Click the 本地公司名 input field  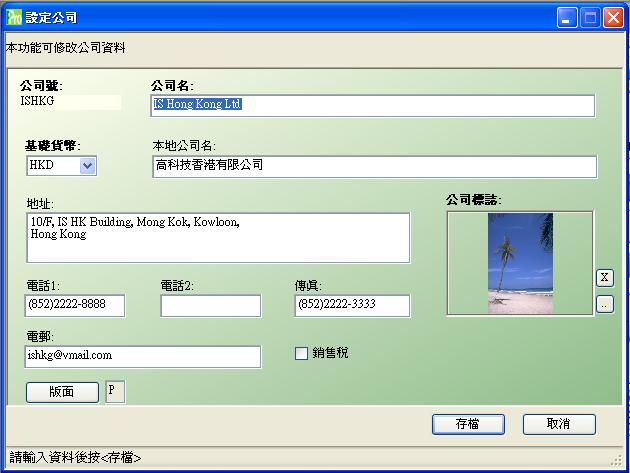point(373,166)
